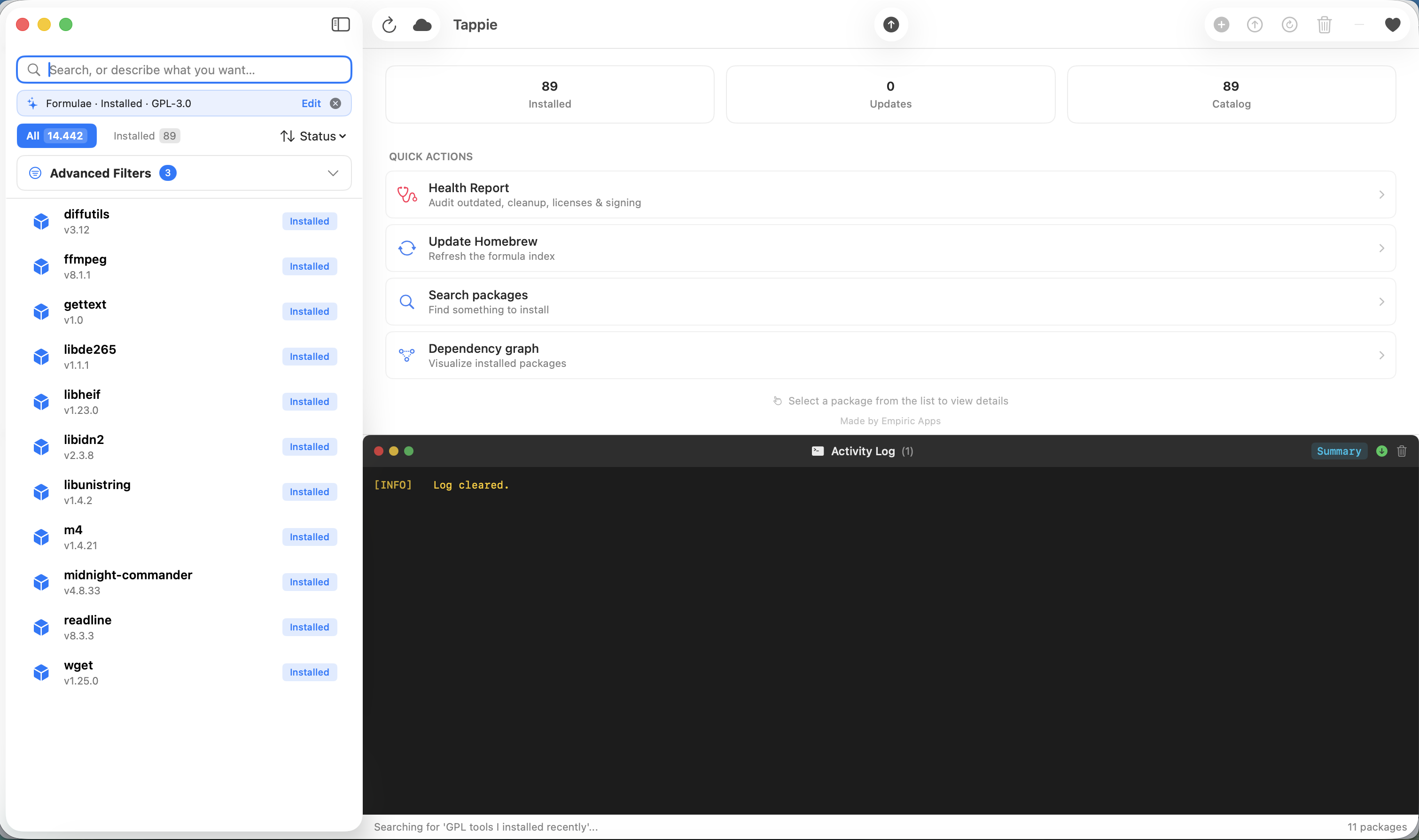Screen dimensions: 1419x840
Task: Open the Dependency graph quick action
Action: (890, 356)
